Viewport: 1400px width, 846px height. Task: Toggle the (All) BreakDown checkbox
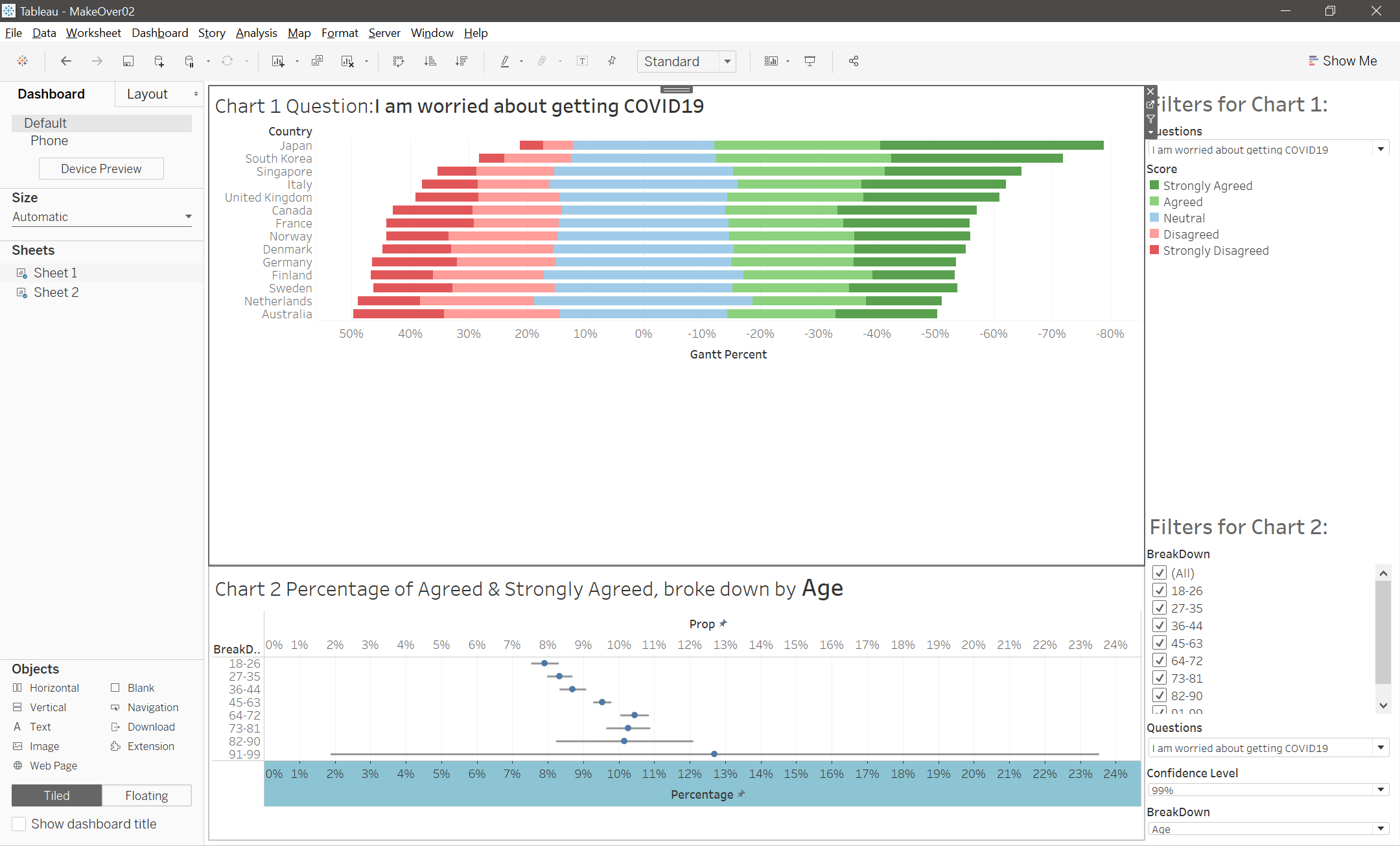pyautogui.click(x=1160, y=573)
